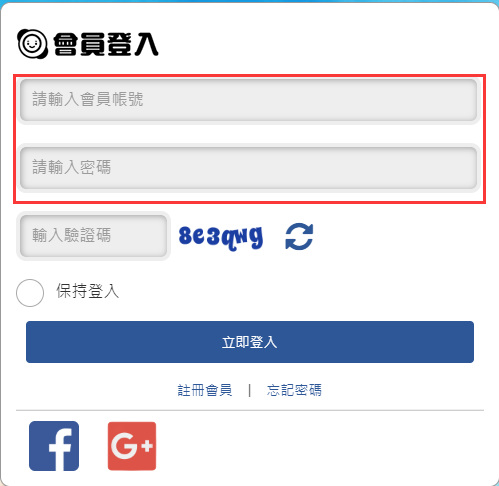The height and width of the screenshot is (486, 499).
Task: Open the 註冊會員 registration link
Action: pos(205,390)
